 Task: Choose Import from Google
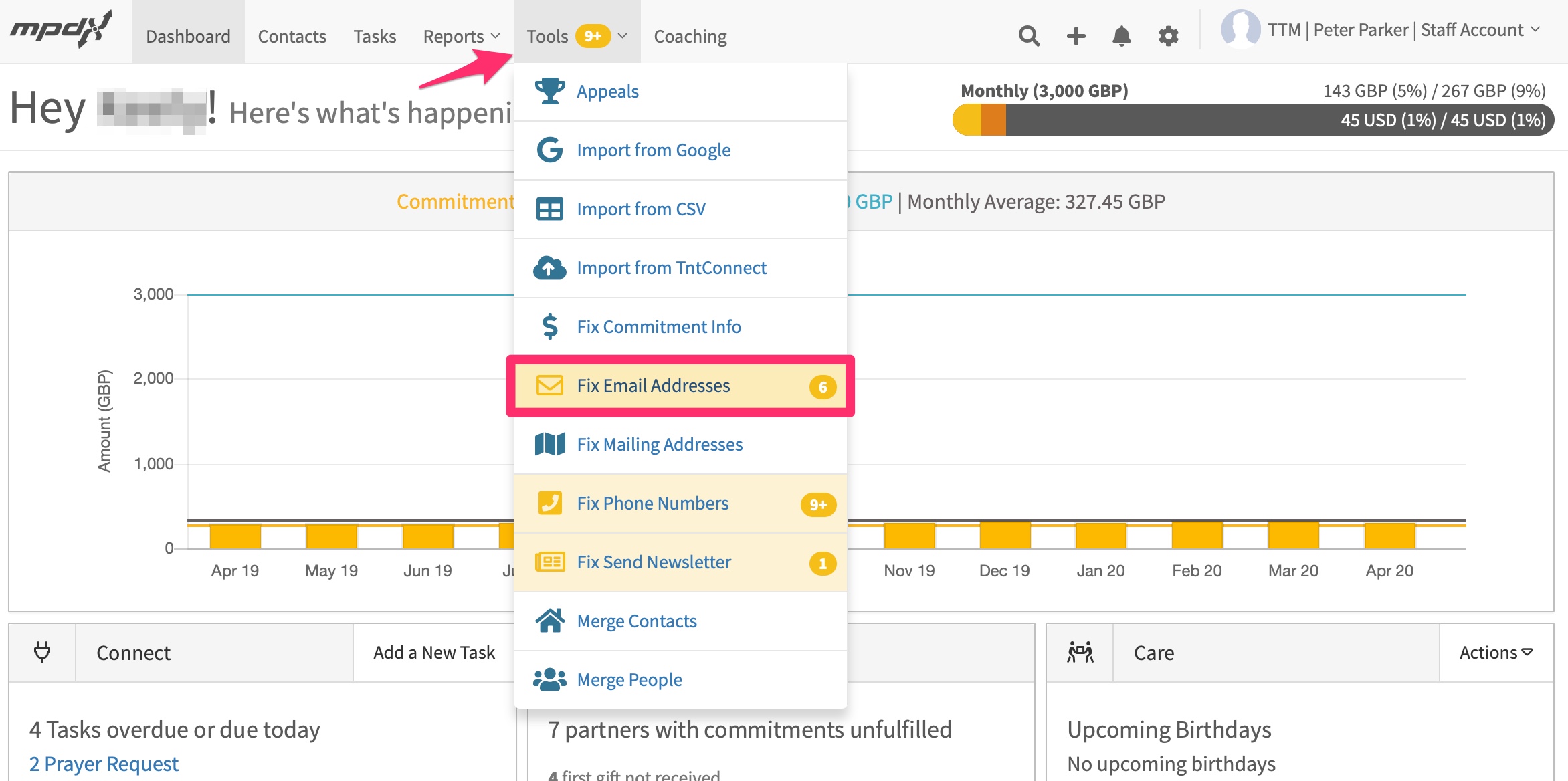680,150
